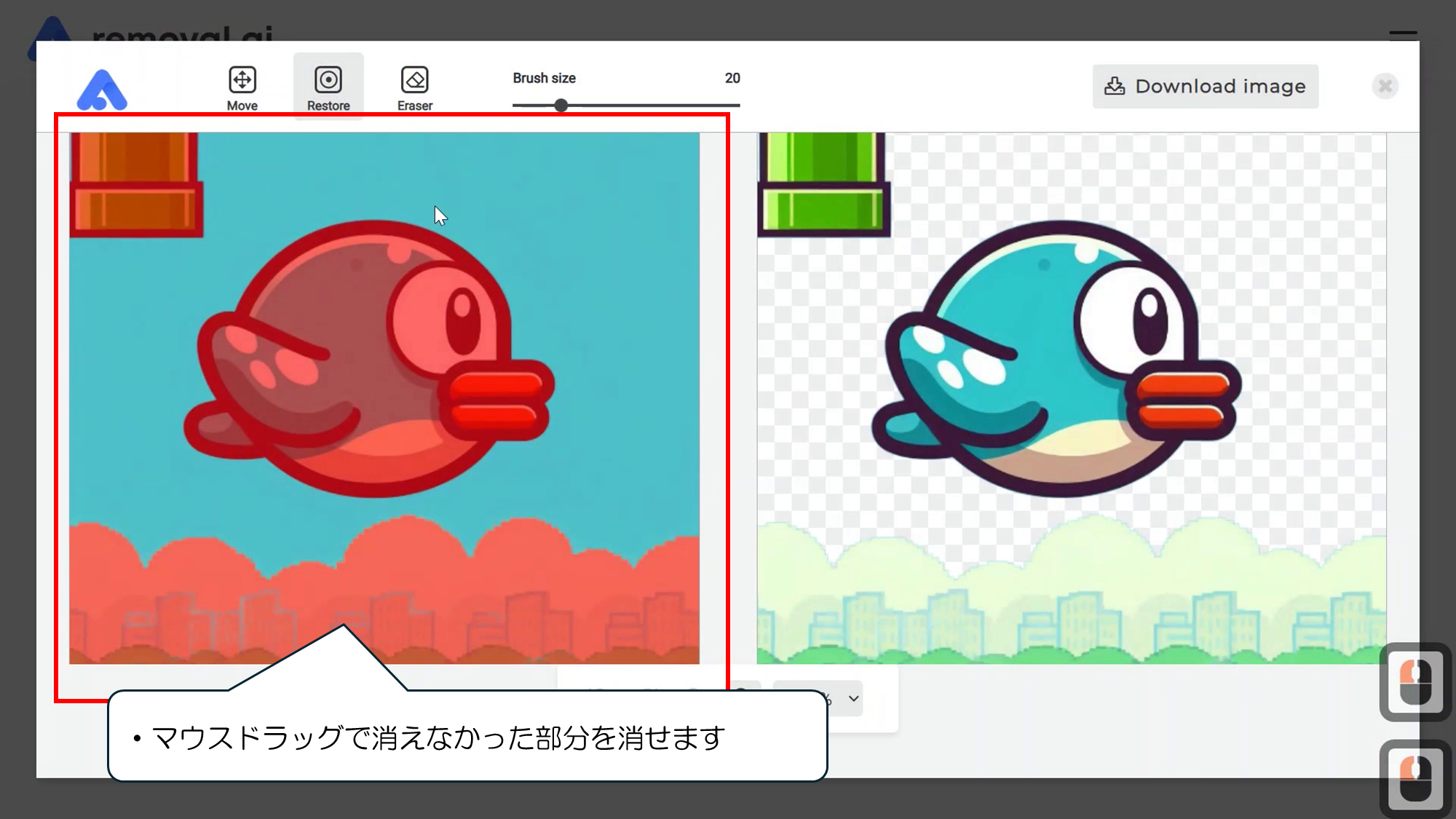This screenshot has height=819, width=1456.
Task: Select the Restore tool
Action: click(328, 88)
